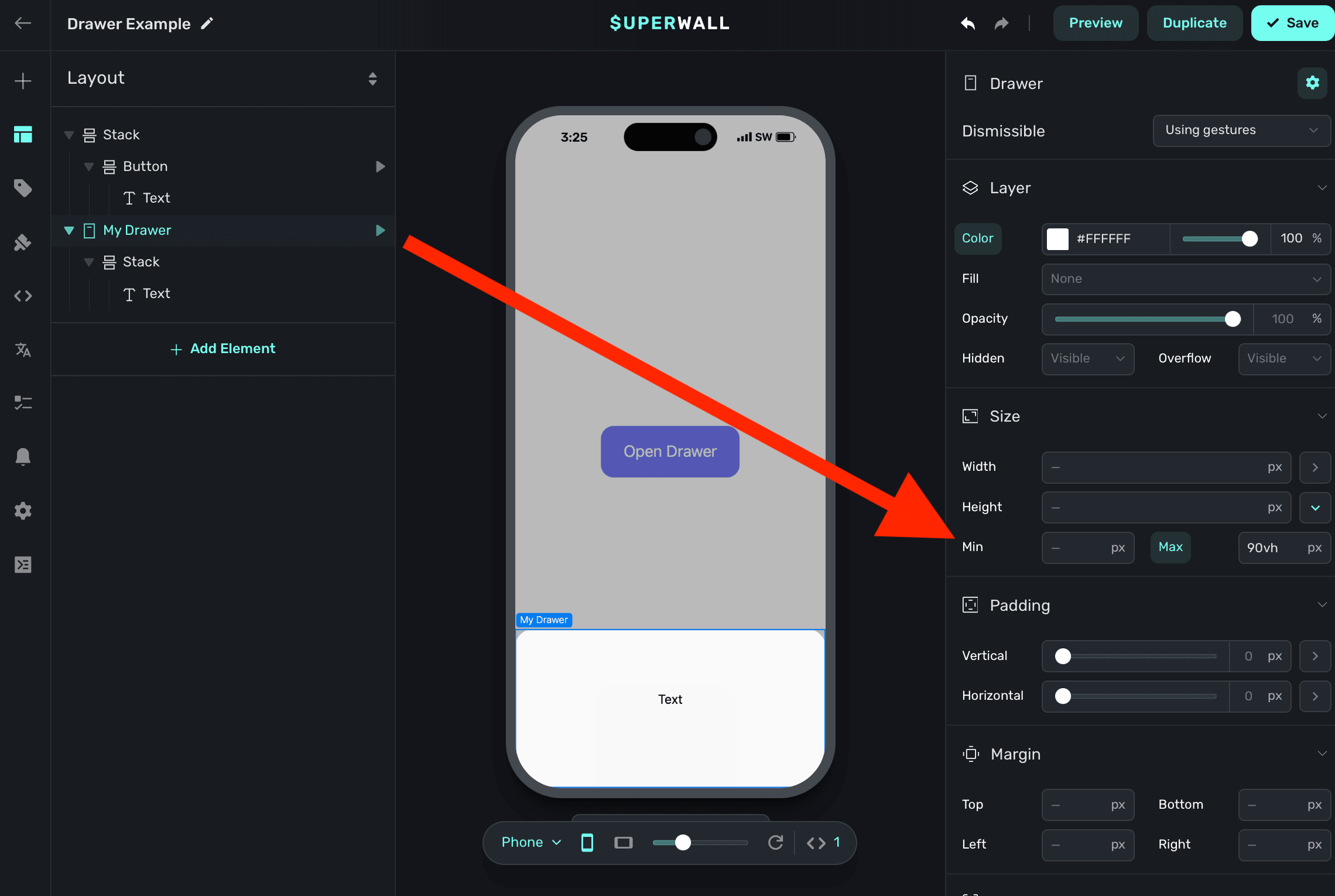Toggle the Max size constraint button
Image resolution: width=1335 pixels, height=896 pixels.
click(1170, 547)
